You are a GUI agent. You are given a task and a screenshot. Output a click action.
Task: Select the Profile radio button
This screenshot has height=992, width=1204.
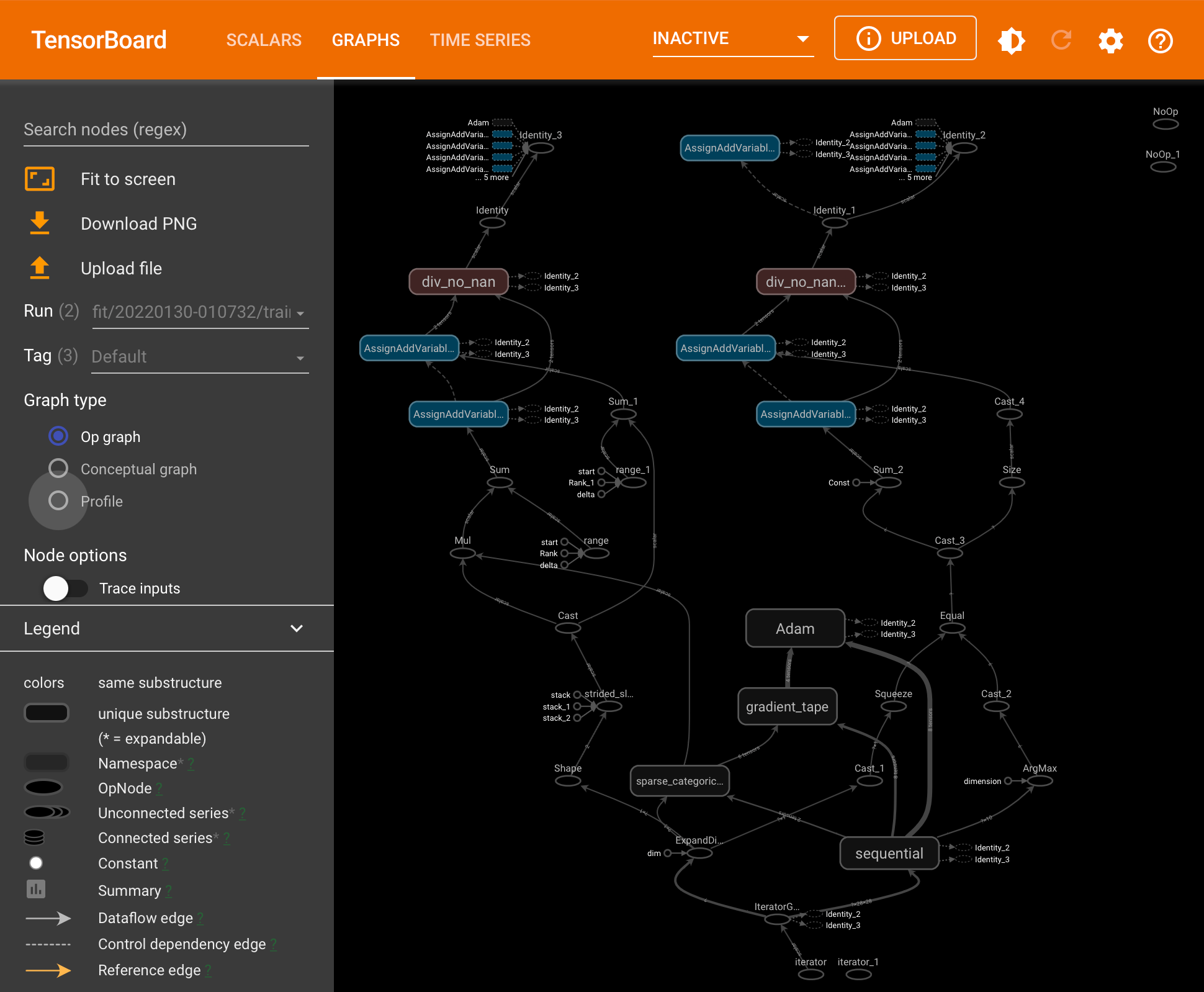[x=56, y=501]
